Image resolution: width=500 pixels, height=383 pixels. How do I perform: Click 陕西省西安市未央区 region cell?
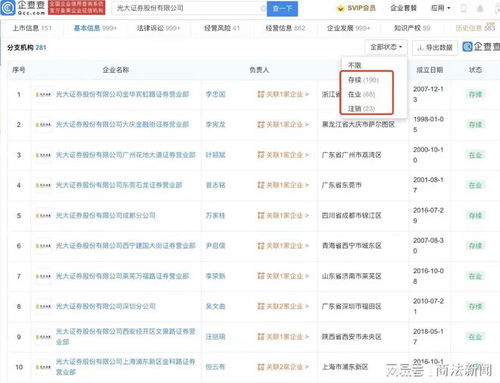[x=352, y=337]
